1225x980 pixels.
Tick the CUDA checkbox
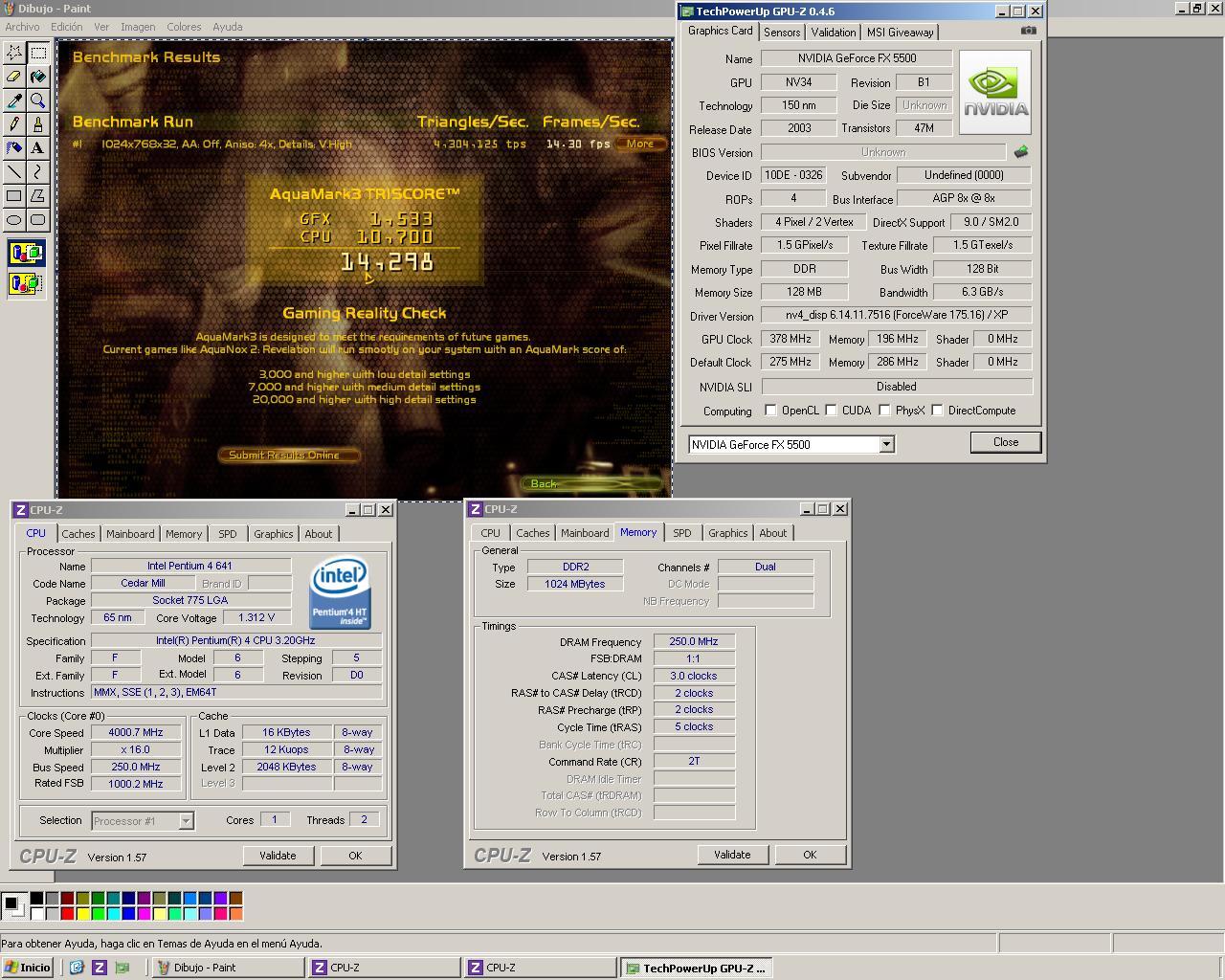[x=831, y=411]
